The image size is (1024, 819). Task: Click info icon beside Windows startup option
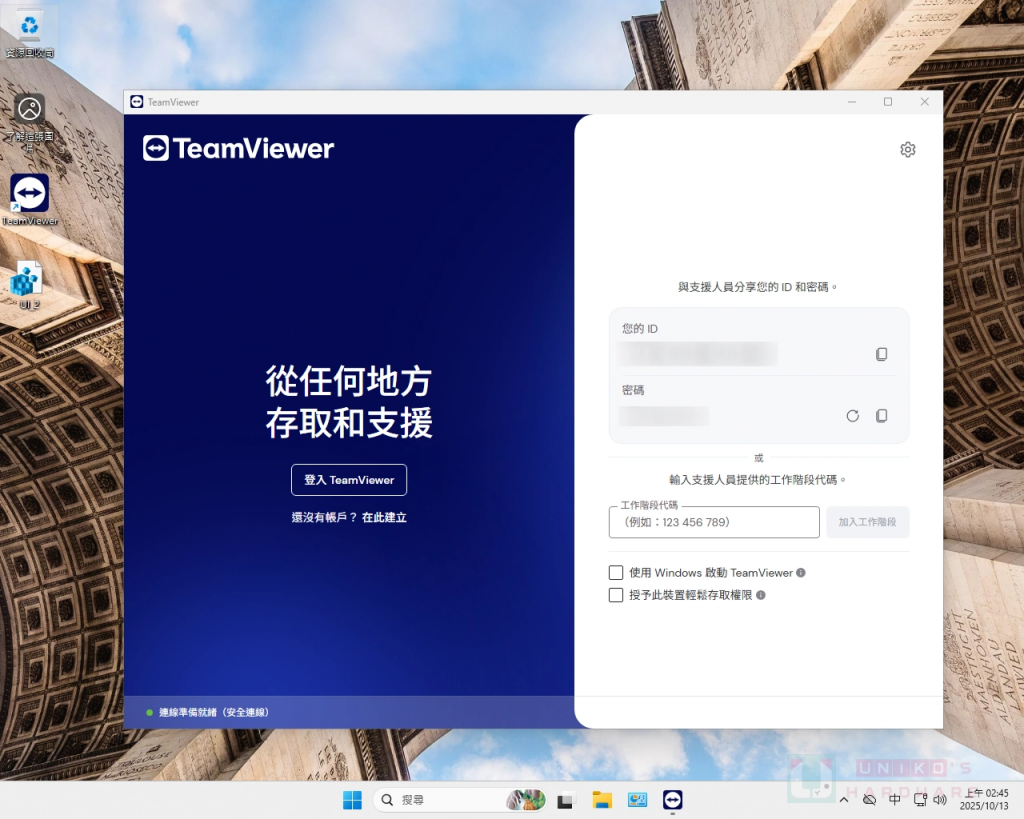pyautogui.click(x=801, y=573)
